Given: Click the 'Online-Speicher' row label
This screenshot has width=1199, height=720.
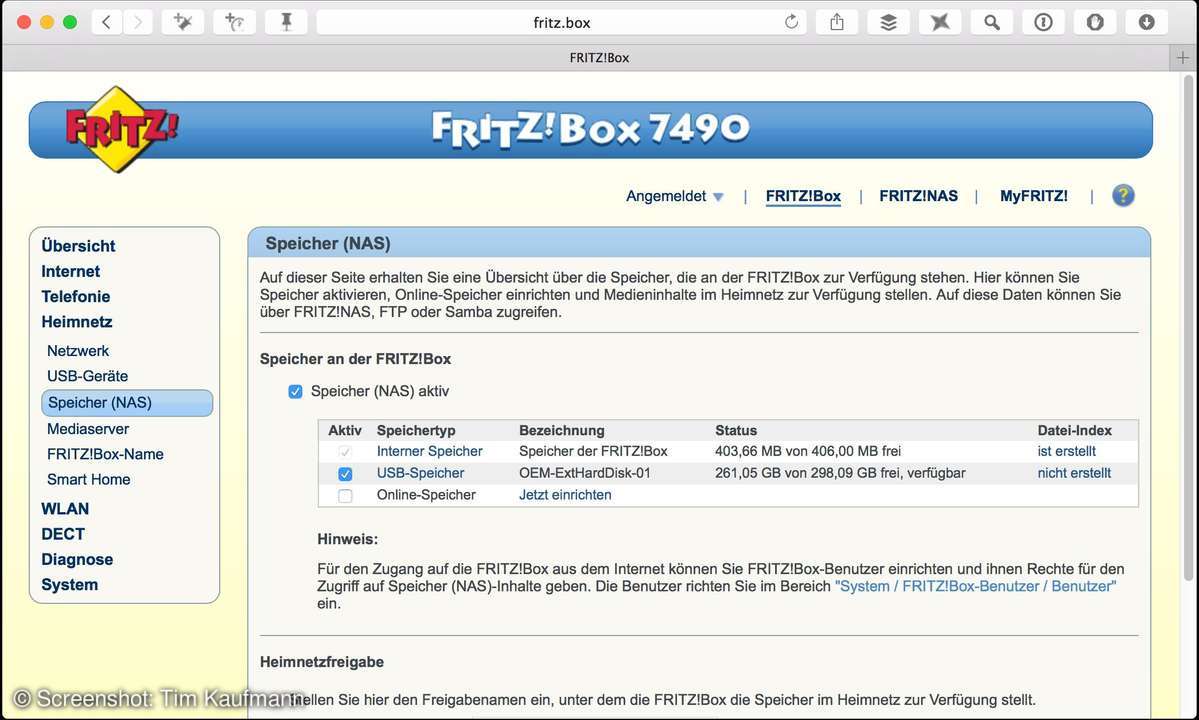Looking at the screenshot, I should click(x=426, y=495).
